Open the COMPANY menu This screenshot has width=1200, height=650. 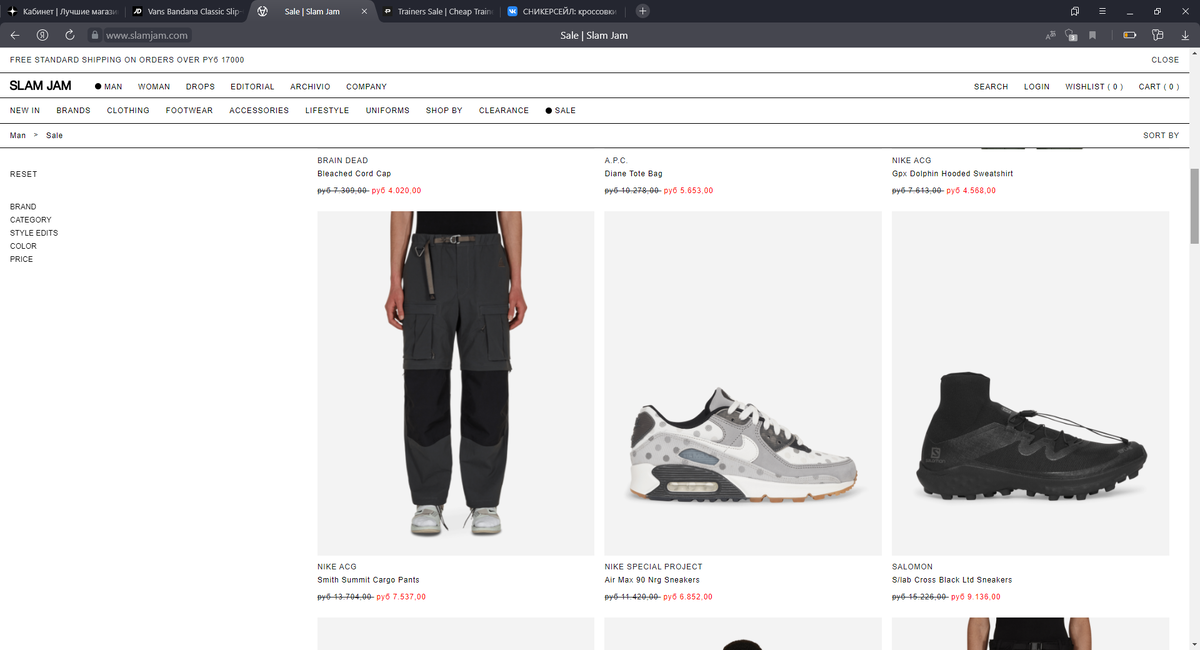366,87
